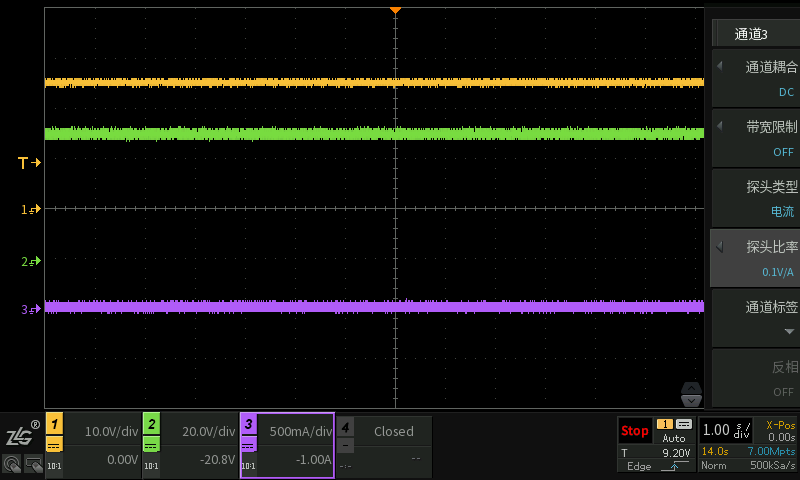Tap the touch gesture finger icon

click(12, 464)
